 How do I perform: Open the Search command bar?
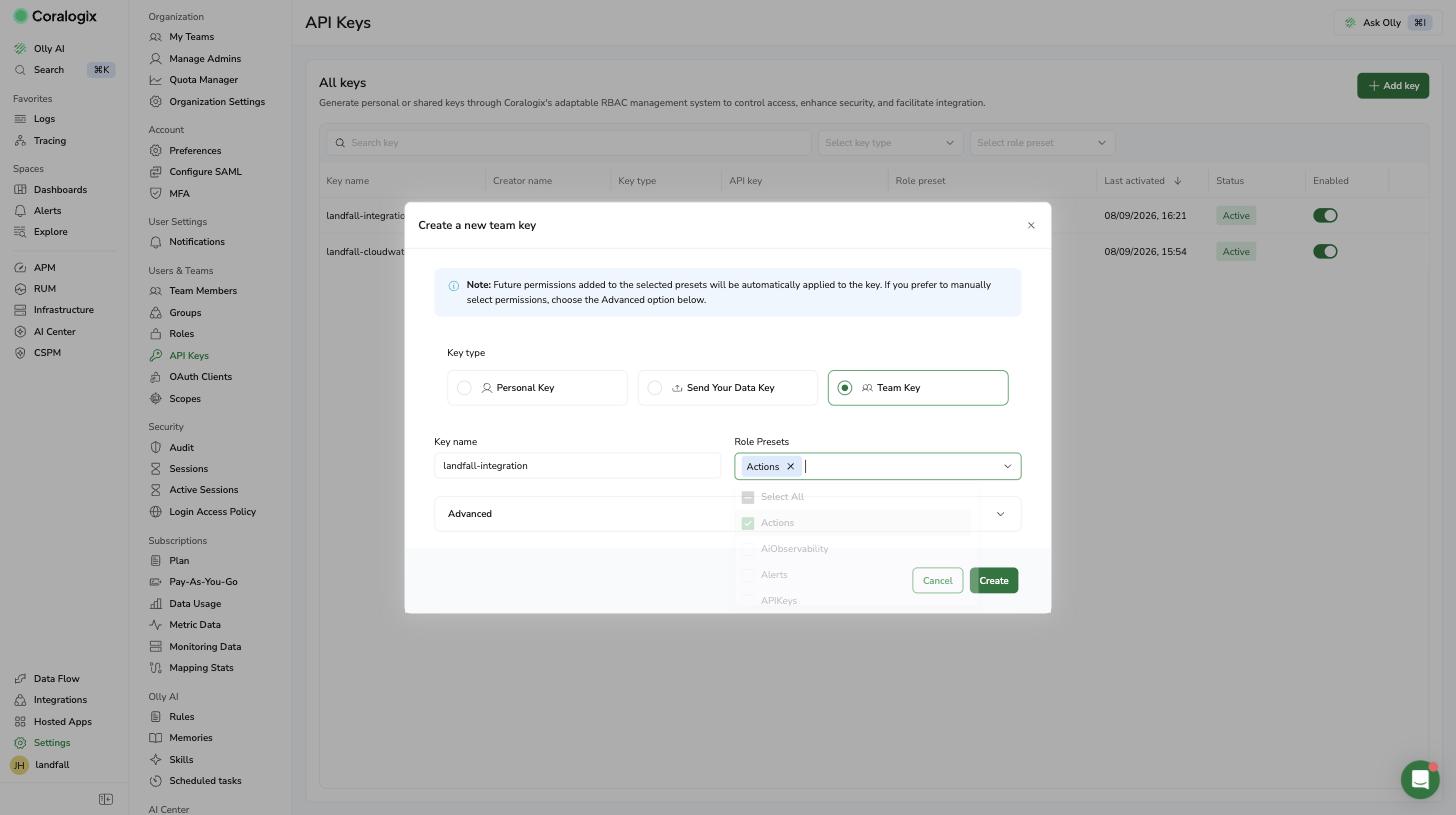click(64, 70)
